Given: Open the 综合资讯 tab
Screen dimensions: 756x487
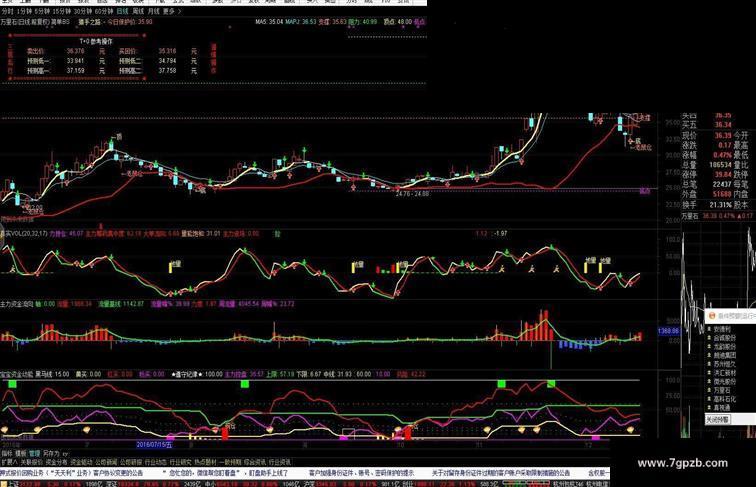Looking at the screenshot, I should click(255, 462).
